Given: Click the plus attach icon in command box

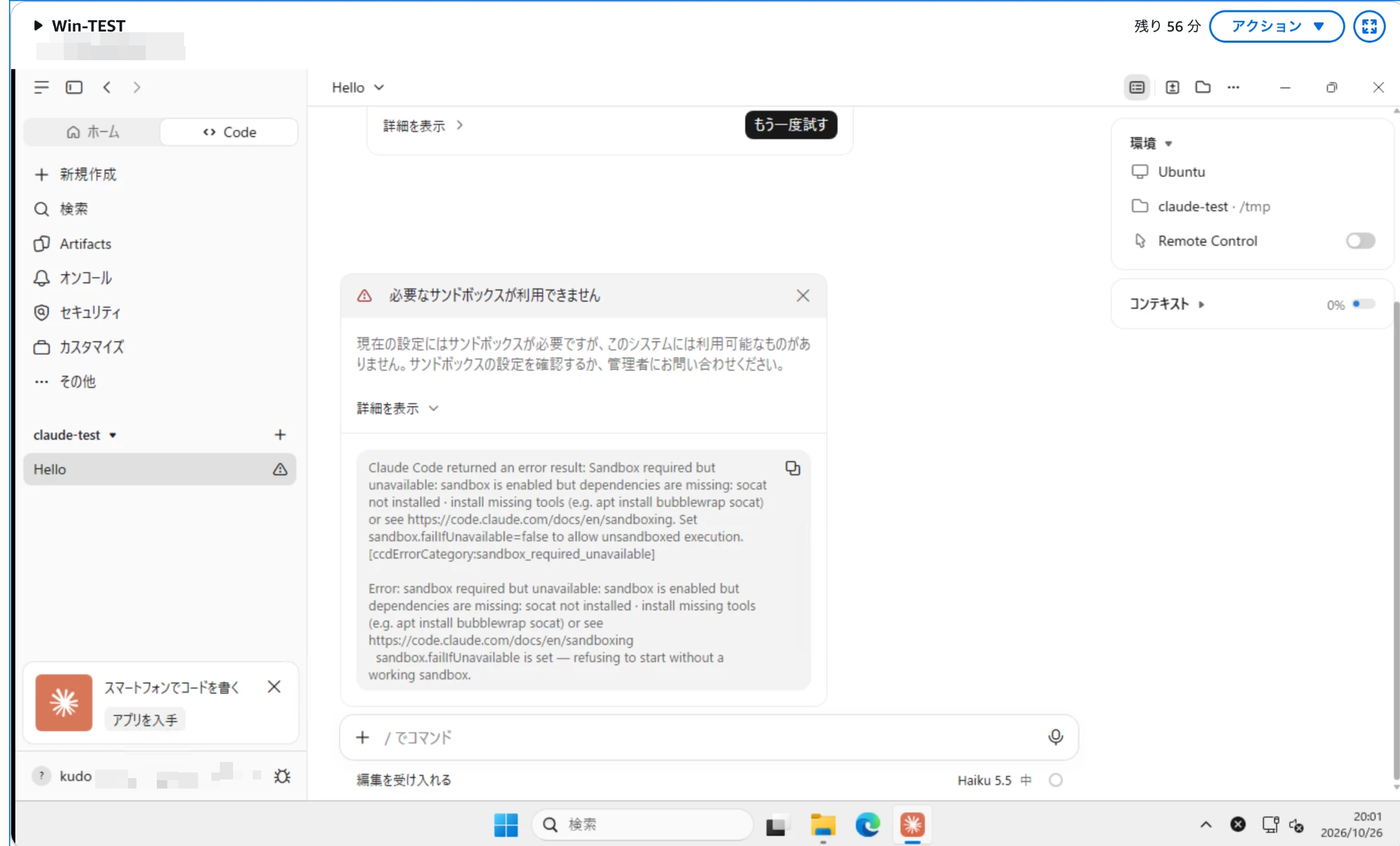Looking at the screenshot, I should click(x=363, y=737).
